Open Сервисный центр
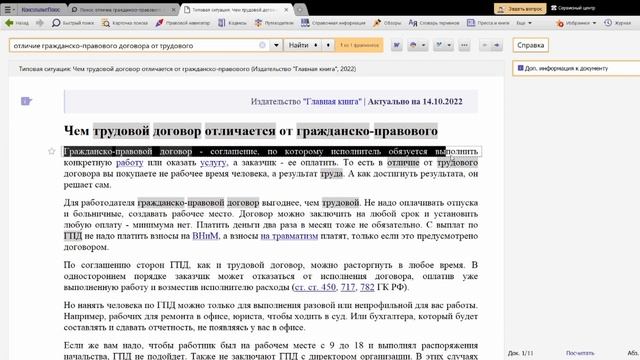 point(573,8)
